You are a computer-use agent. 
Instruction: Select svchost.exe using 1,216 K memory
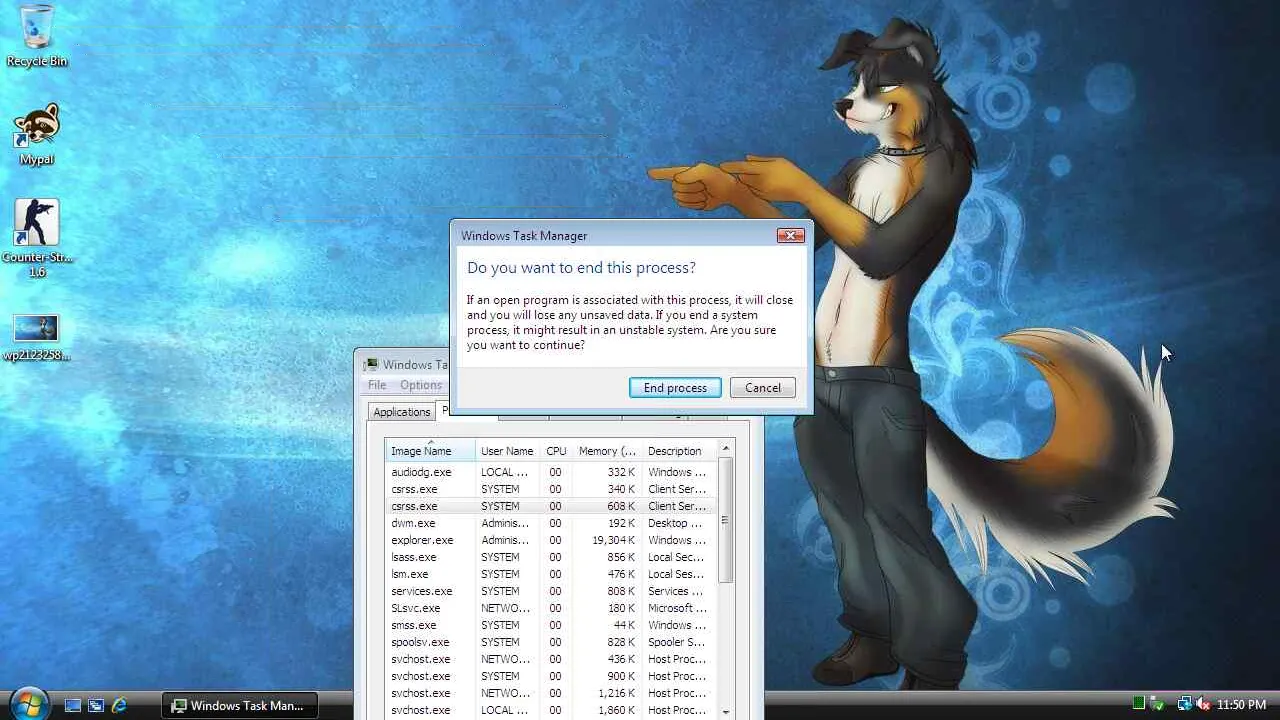(x=551, y=693)
